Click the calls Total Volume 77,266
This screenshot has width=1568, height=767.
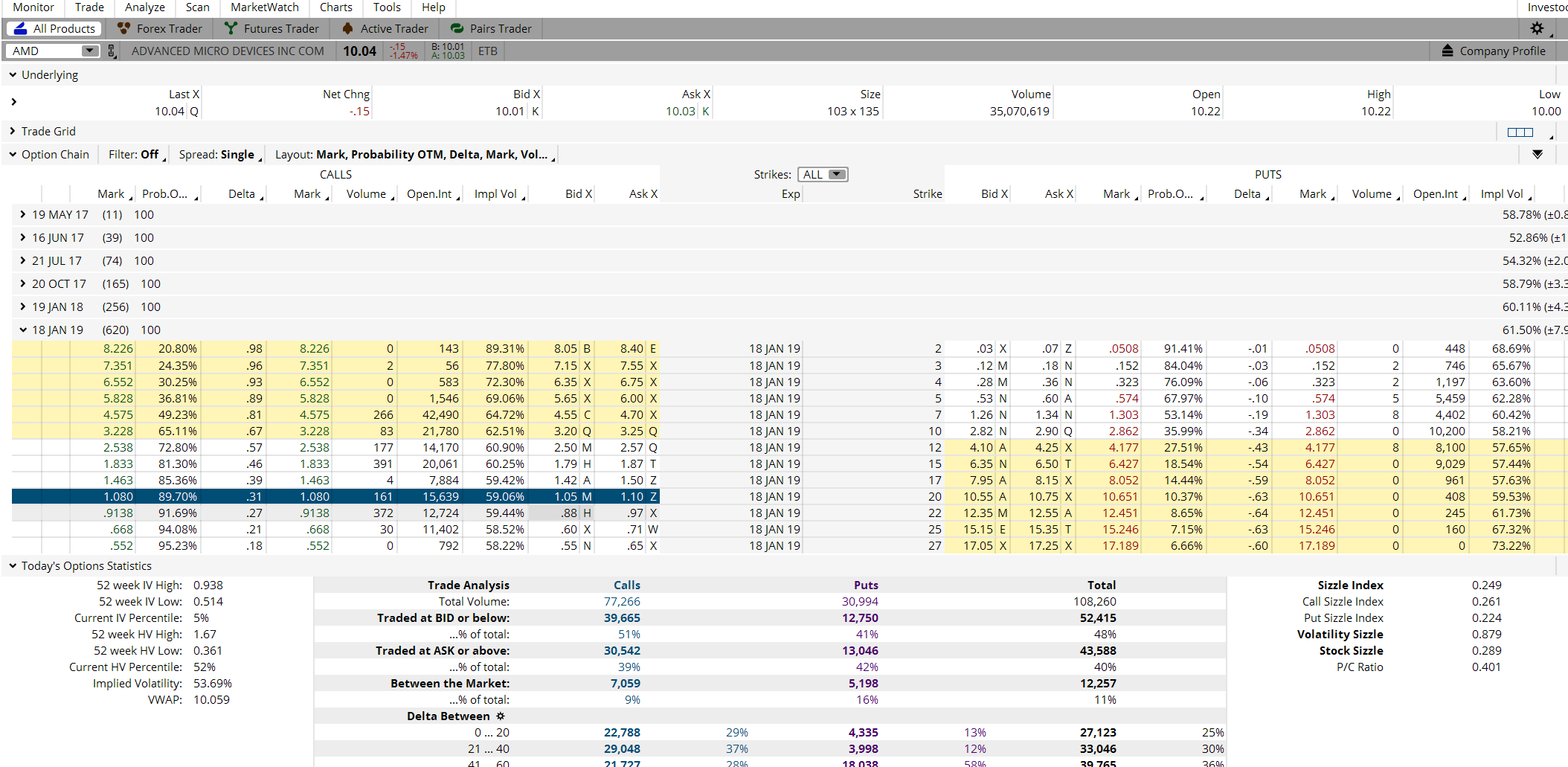622,602
